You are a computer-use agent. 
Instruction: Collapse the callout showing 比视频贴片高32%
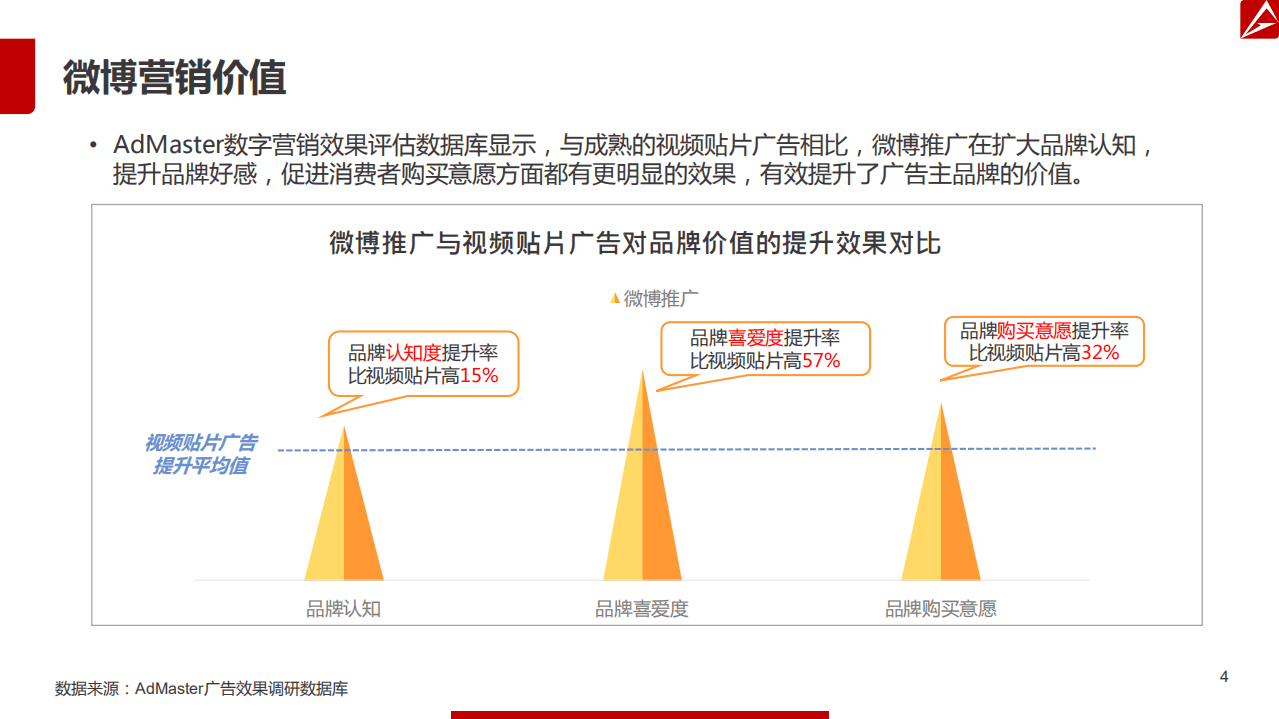pyautogui.click(x=1043, y=342)
